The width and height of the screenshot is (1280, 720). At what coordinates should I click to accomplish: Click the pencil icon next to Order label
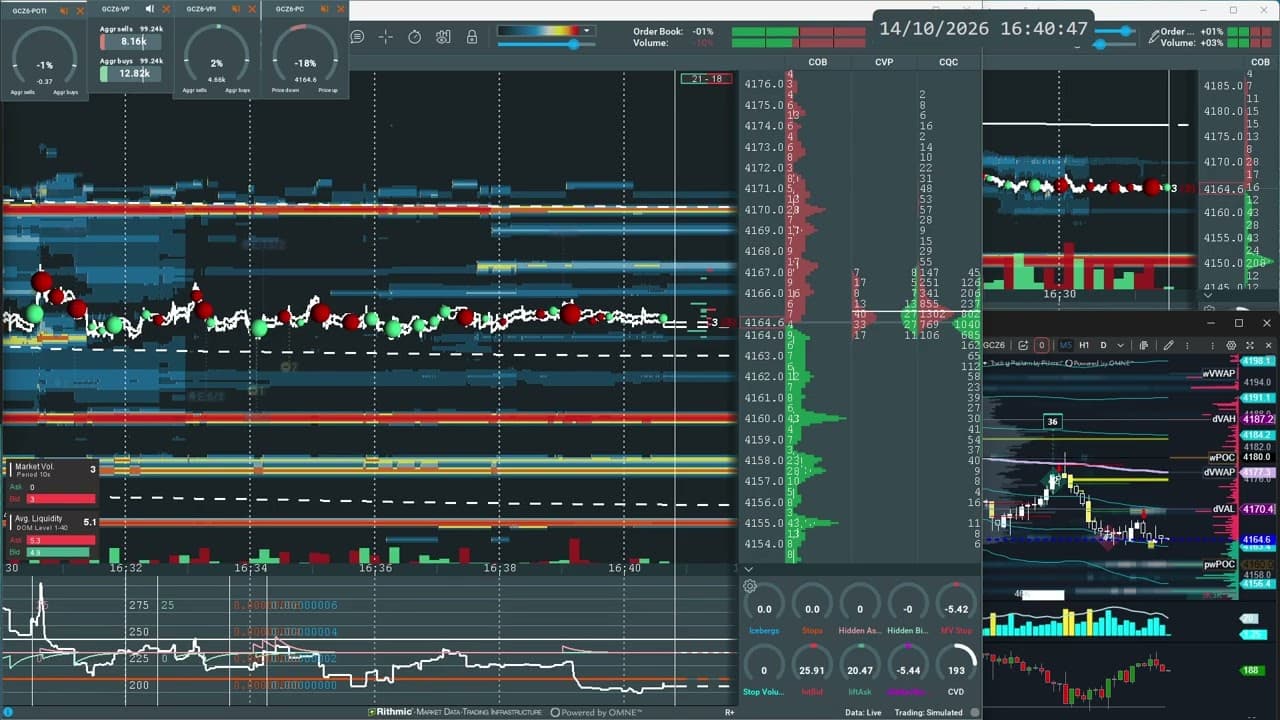point(1154,37)
